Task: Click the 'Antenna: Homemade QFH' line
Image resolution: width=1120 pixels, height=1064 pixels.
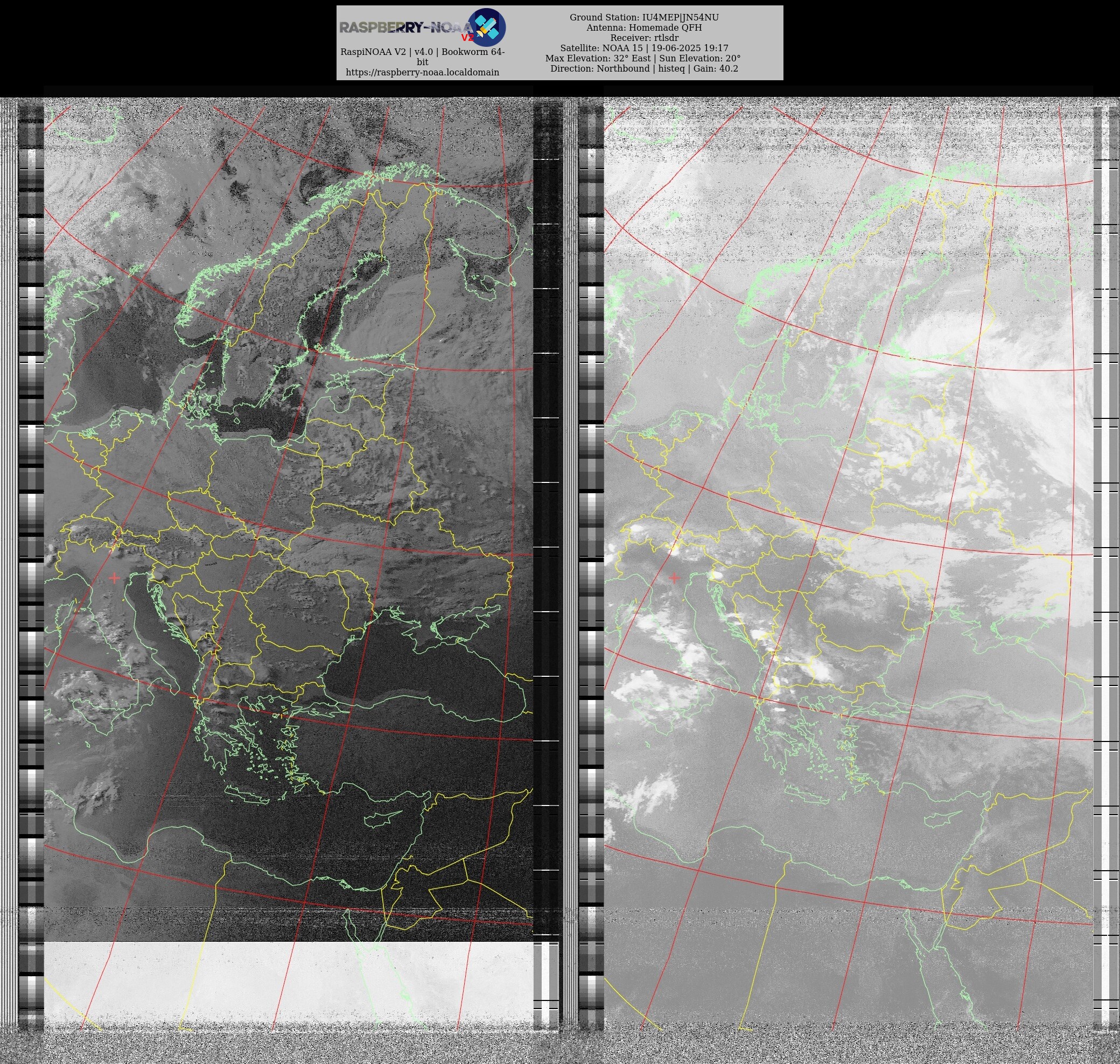Action: [644, 28]
